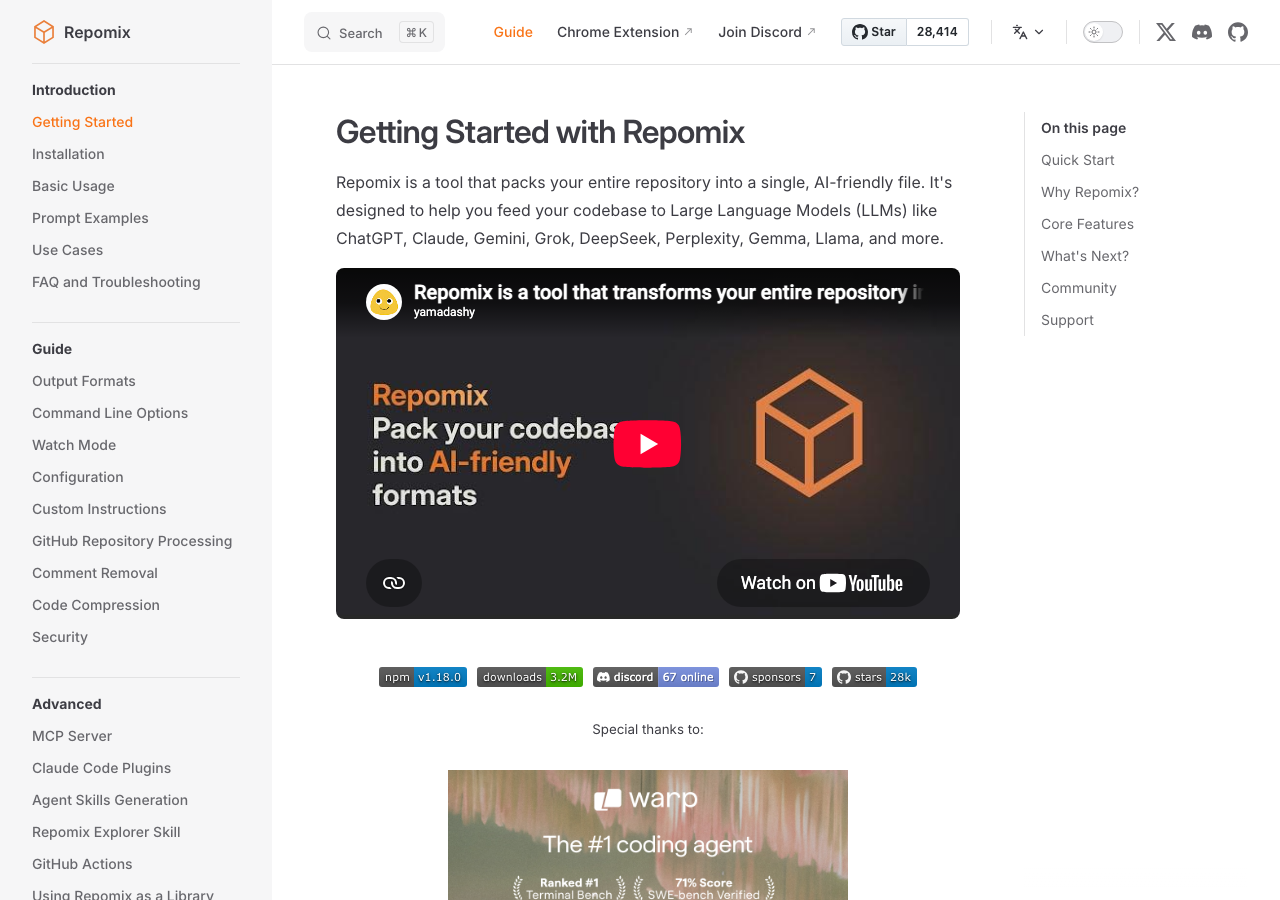The height and width of the screenshot is (900, 1280).
Task: Click the discord 67 online badge
Action: (656, 677)
